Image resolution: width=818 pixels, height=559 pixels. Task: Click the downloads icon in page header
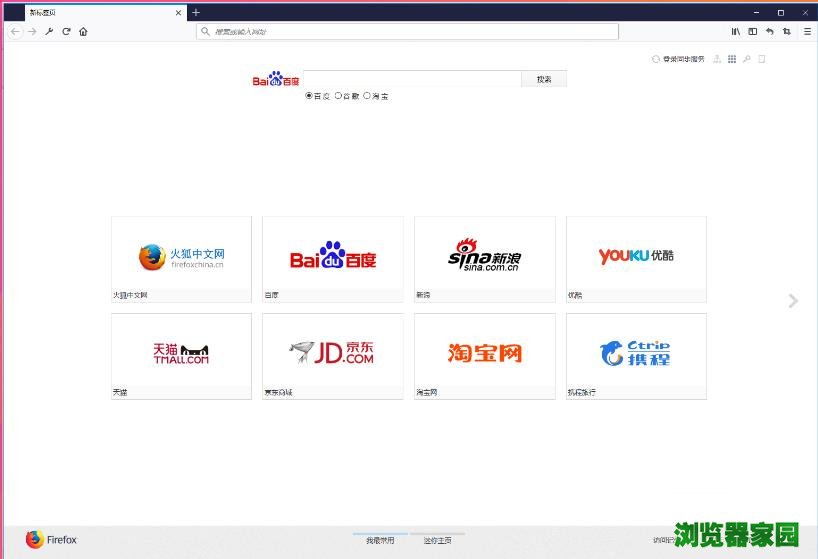pos(717,59)
